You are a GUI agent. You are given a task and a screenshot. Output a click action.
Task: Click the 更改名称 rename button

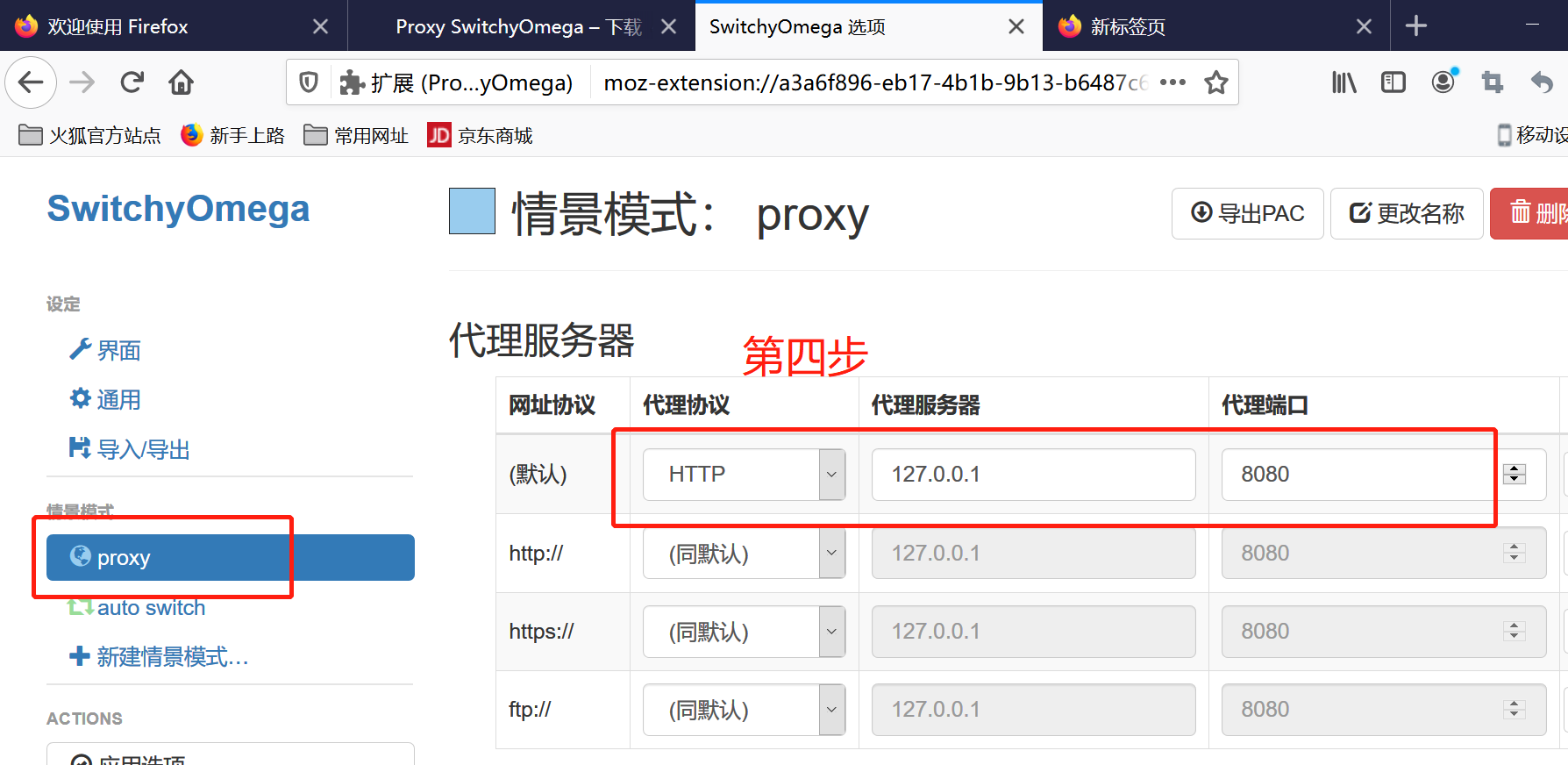click(x=1407, y=213)
